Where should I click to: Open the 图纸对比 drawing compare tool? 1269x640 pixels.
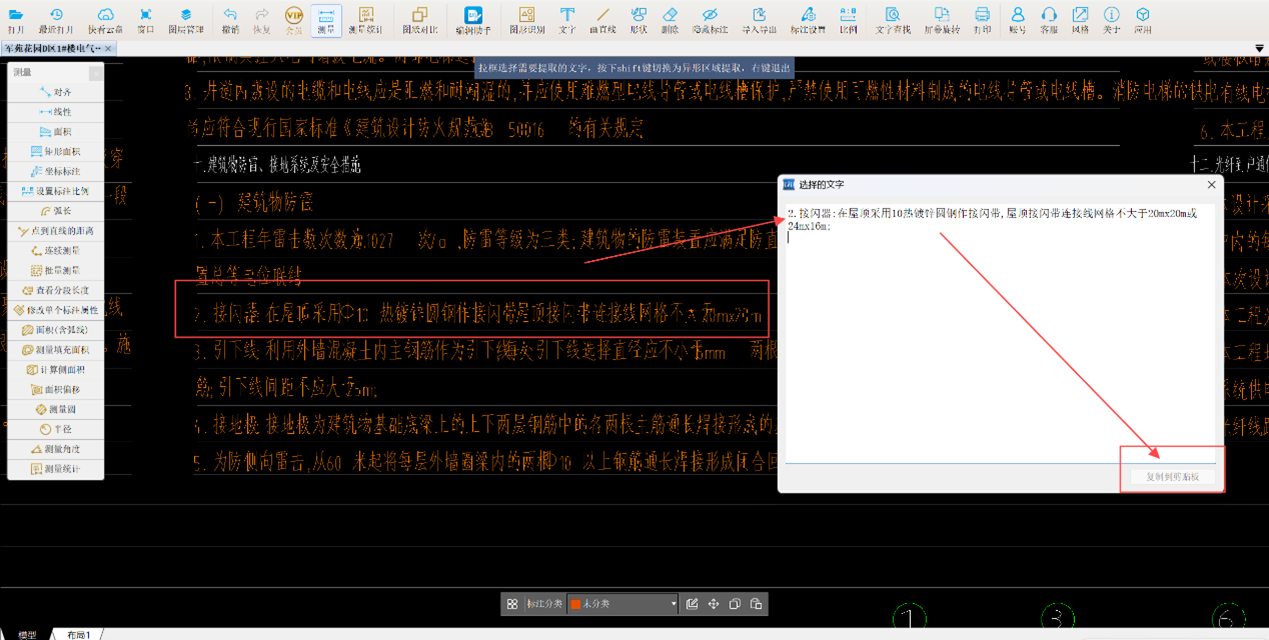[x=419, y=19]
